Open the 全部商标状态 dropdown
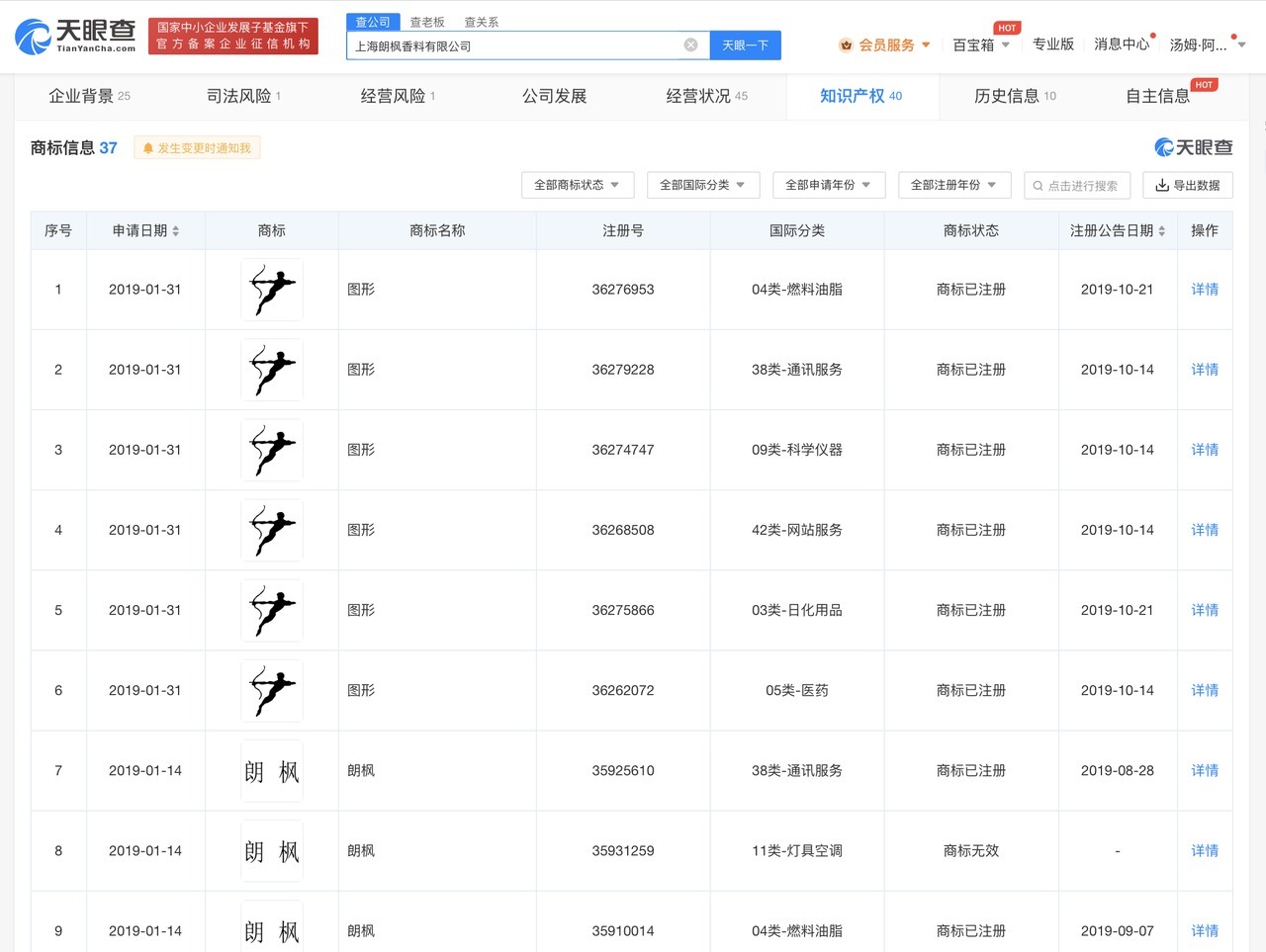This screenshot has height=952, width=1266. coord(577,185)
